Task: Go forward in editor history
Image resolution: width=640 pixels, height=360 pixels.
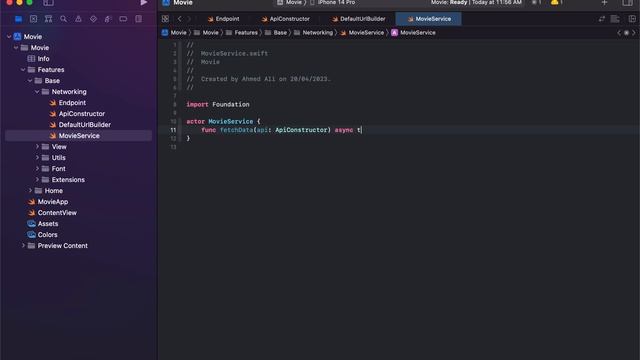Action: click(x=189, y=19)
